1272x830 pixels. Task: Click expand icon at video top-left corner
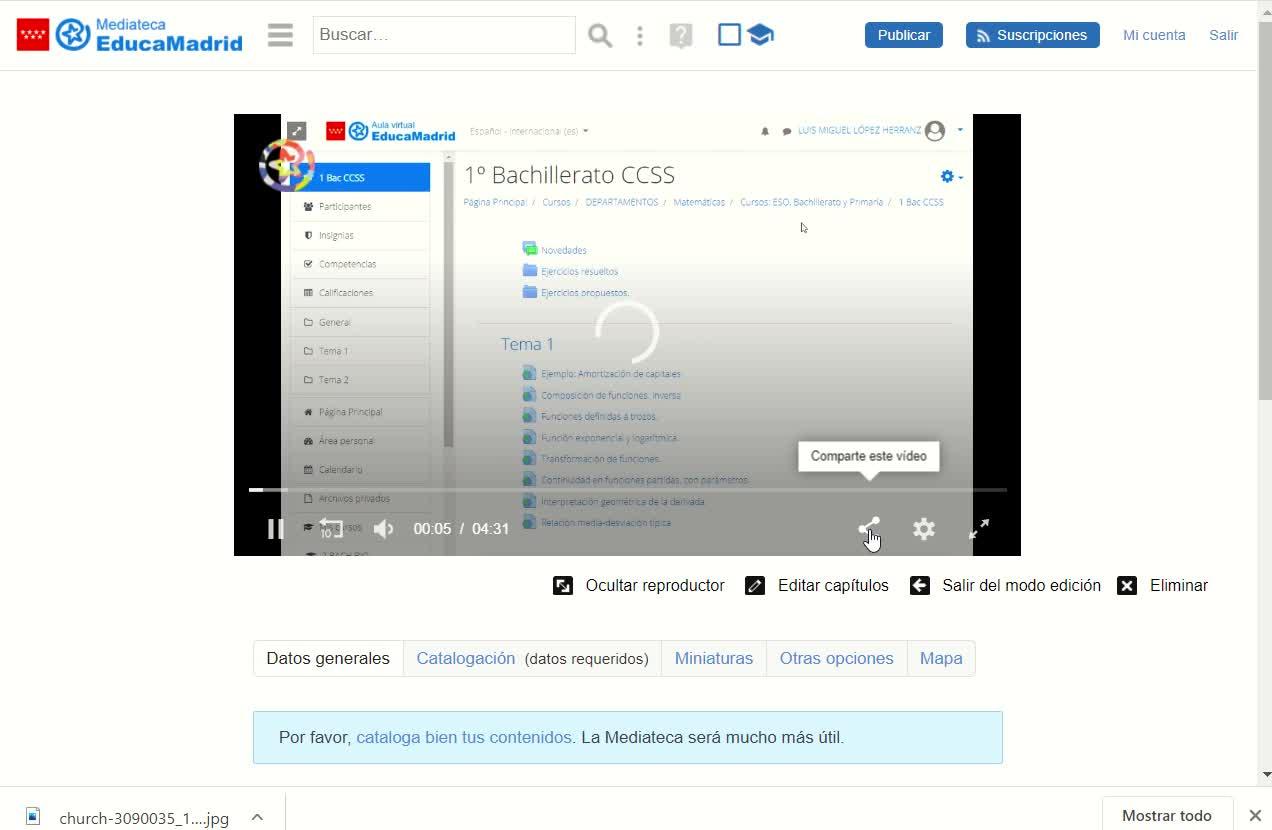click(x=297, y=131)
